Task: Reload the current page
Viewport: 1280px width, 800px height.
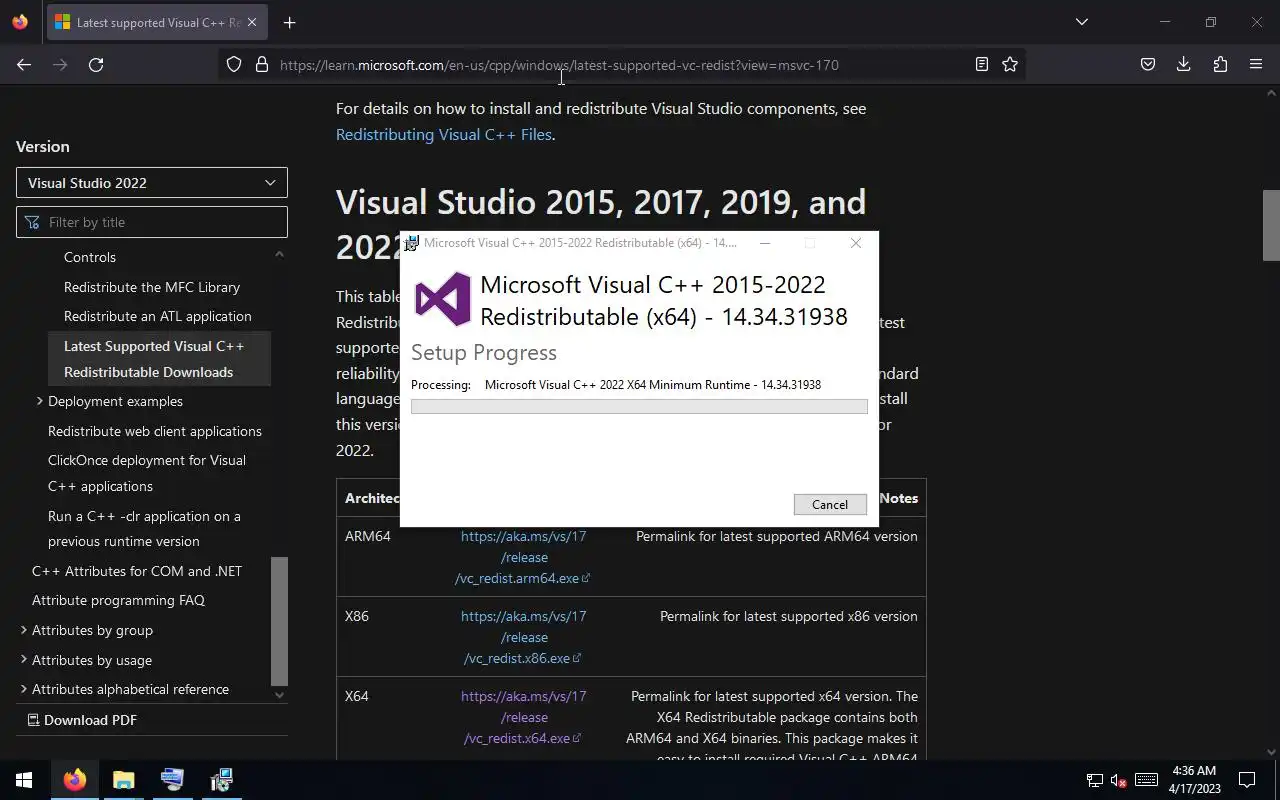Action: click(96, 64)
